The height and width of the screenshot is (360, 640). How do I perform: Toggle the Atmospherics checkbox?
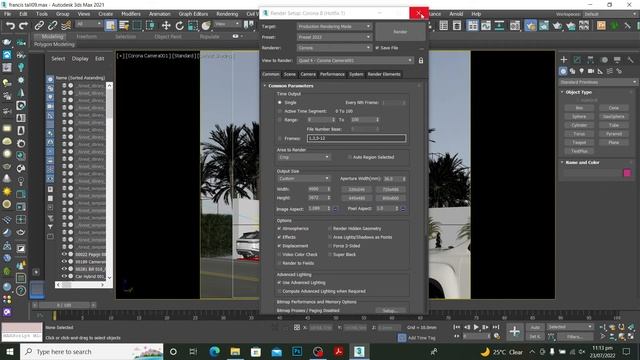(280, 229)
